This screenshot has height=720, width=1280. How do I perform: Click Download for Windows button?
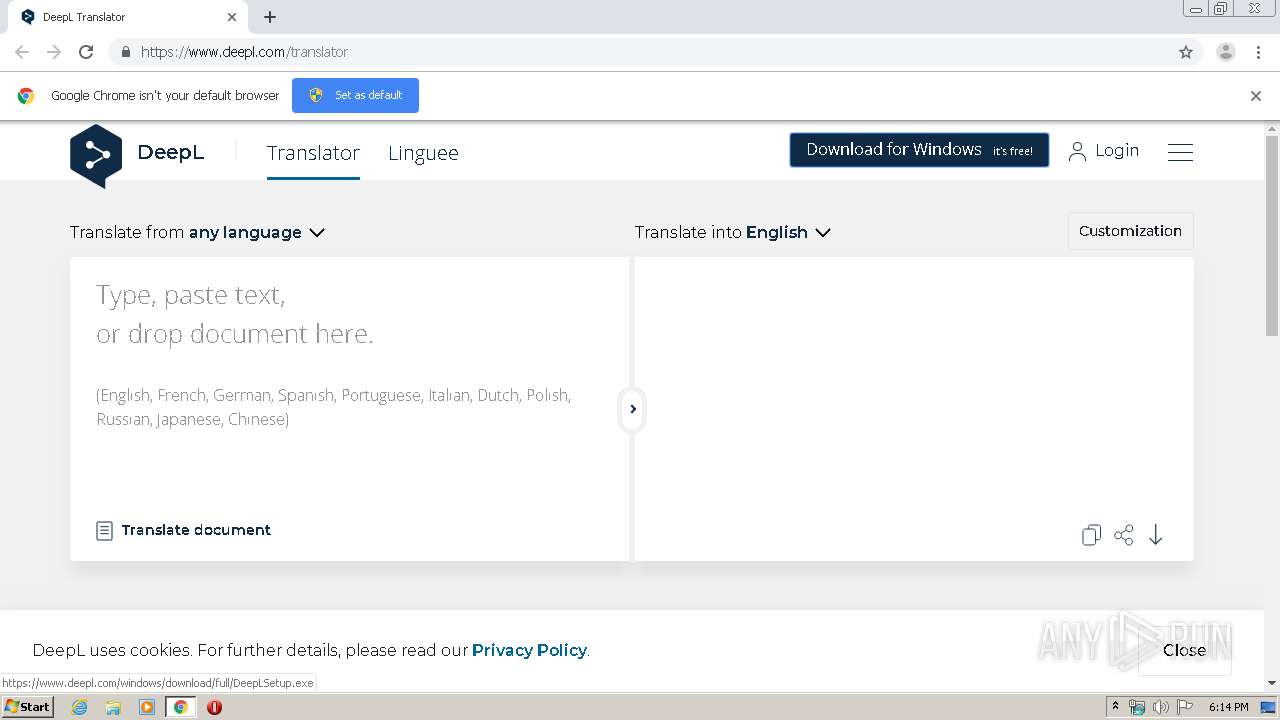click(x=919, y=150)
